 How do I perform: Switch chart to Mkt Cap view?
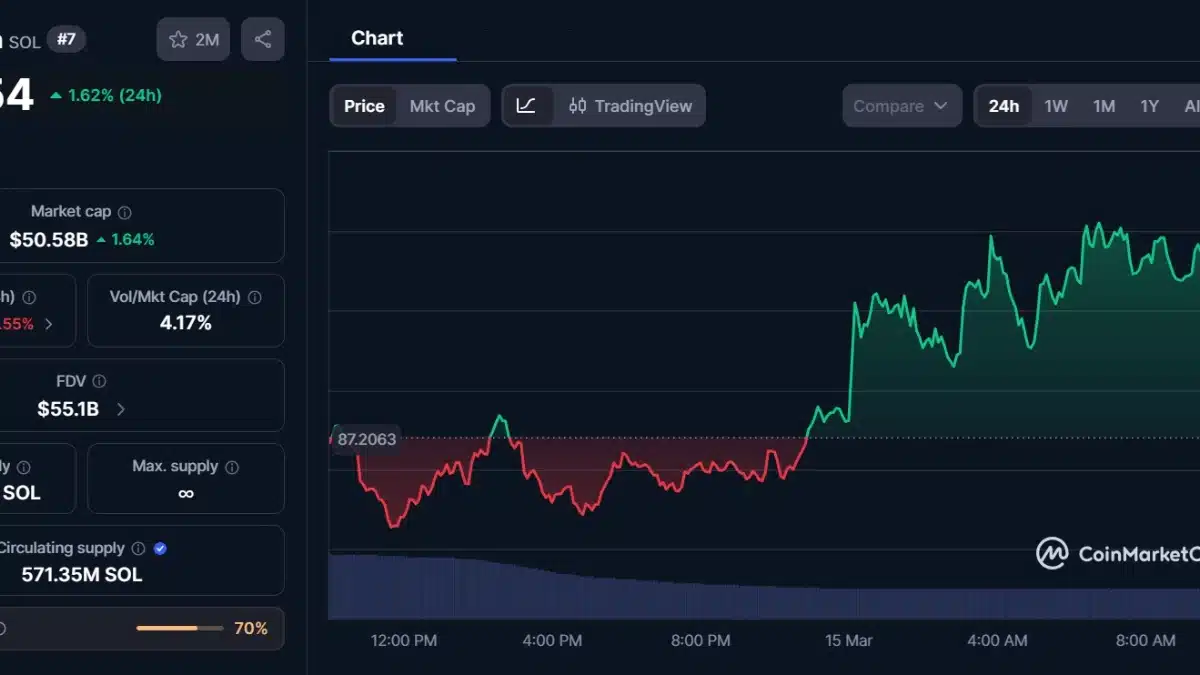443,105
